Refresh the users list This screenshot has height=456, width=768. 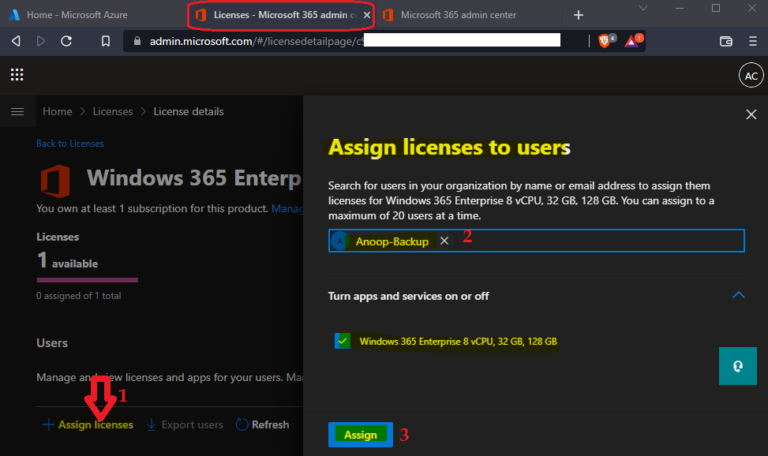[x=263, y=425]
